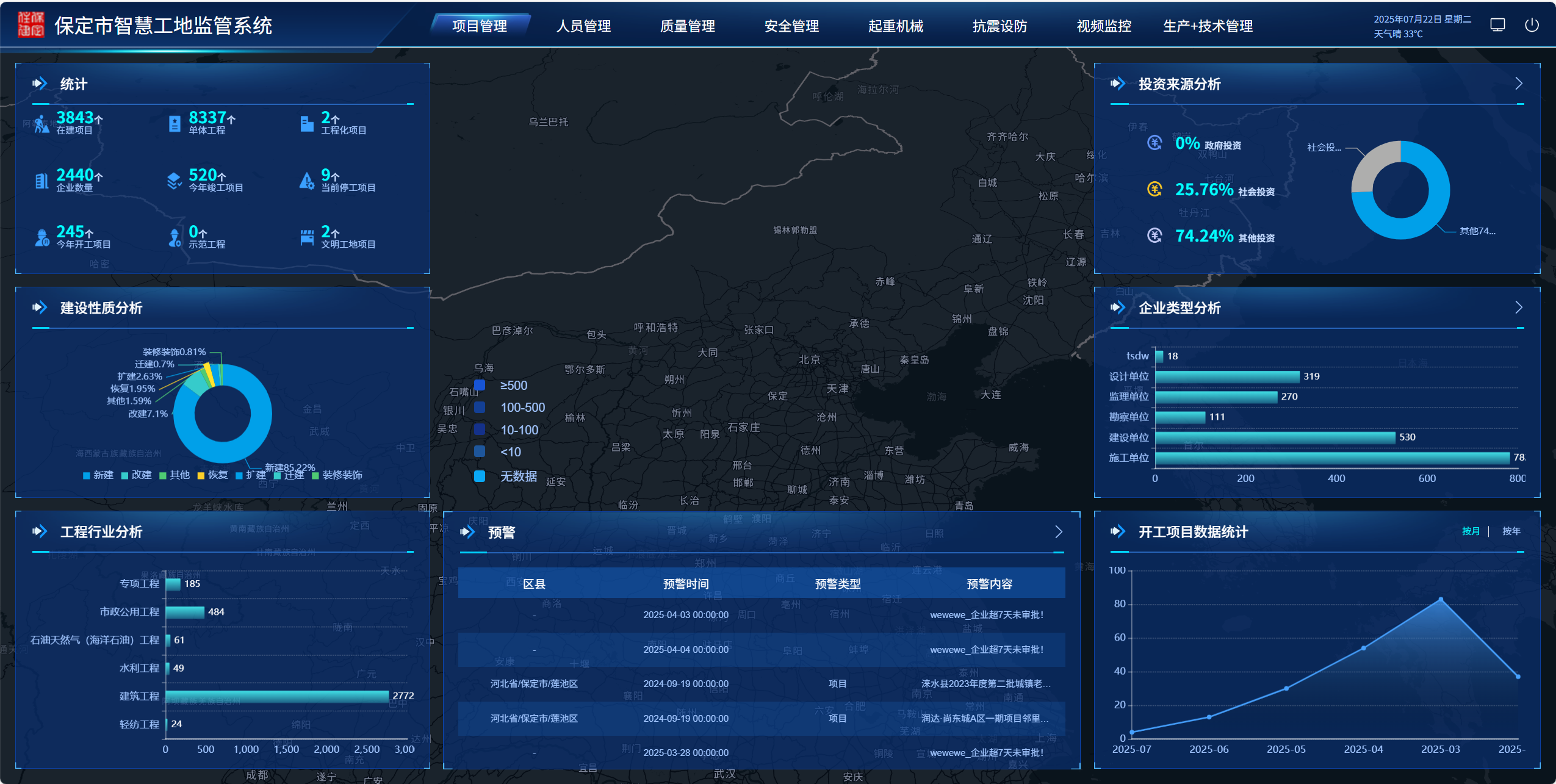Click the 河北省/保定市/莲池区 warning table row
This screenshot has height=784, width=1556.
[x=534, y=683]
